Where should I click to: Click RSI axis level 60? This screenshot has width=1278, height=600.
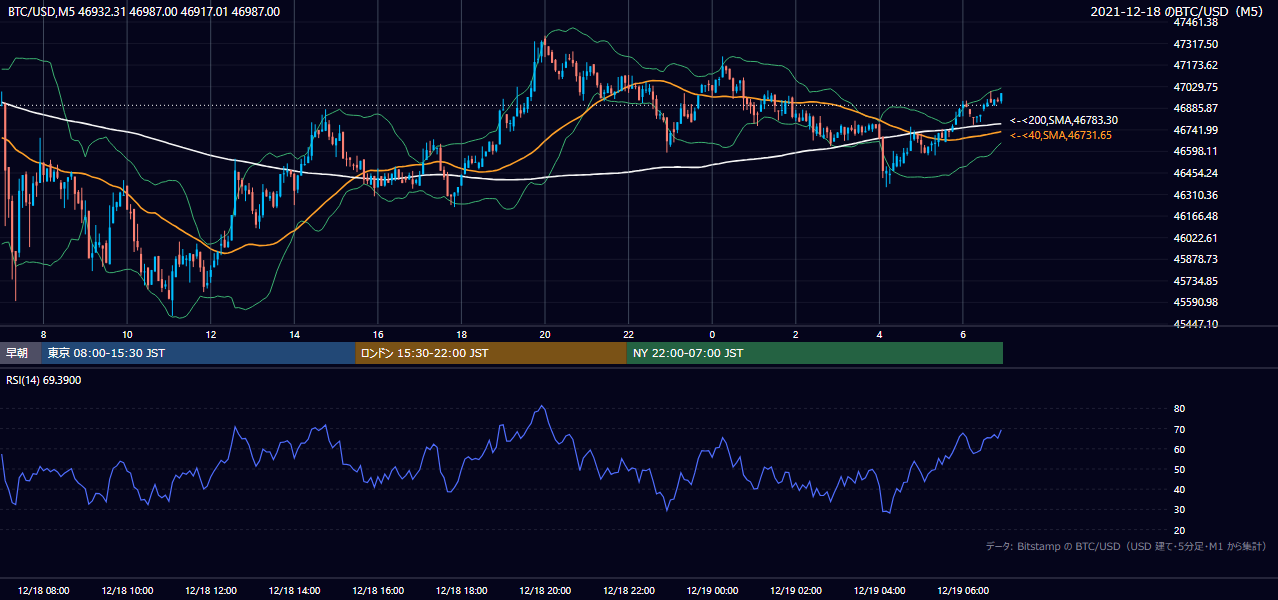click(x=1179, y=449)
